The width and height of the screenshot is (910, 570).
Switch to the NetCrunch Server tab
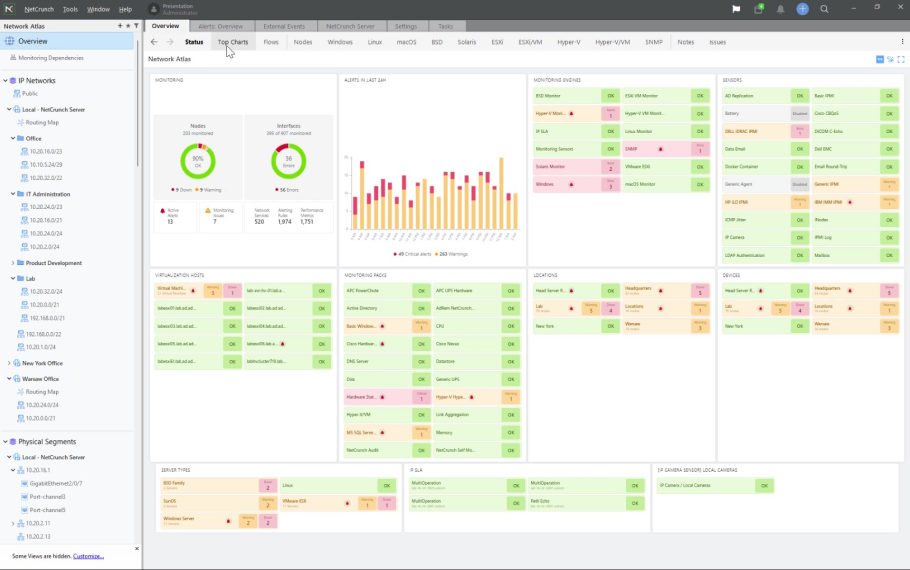350,26
